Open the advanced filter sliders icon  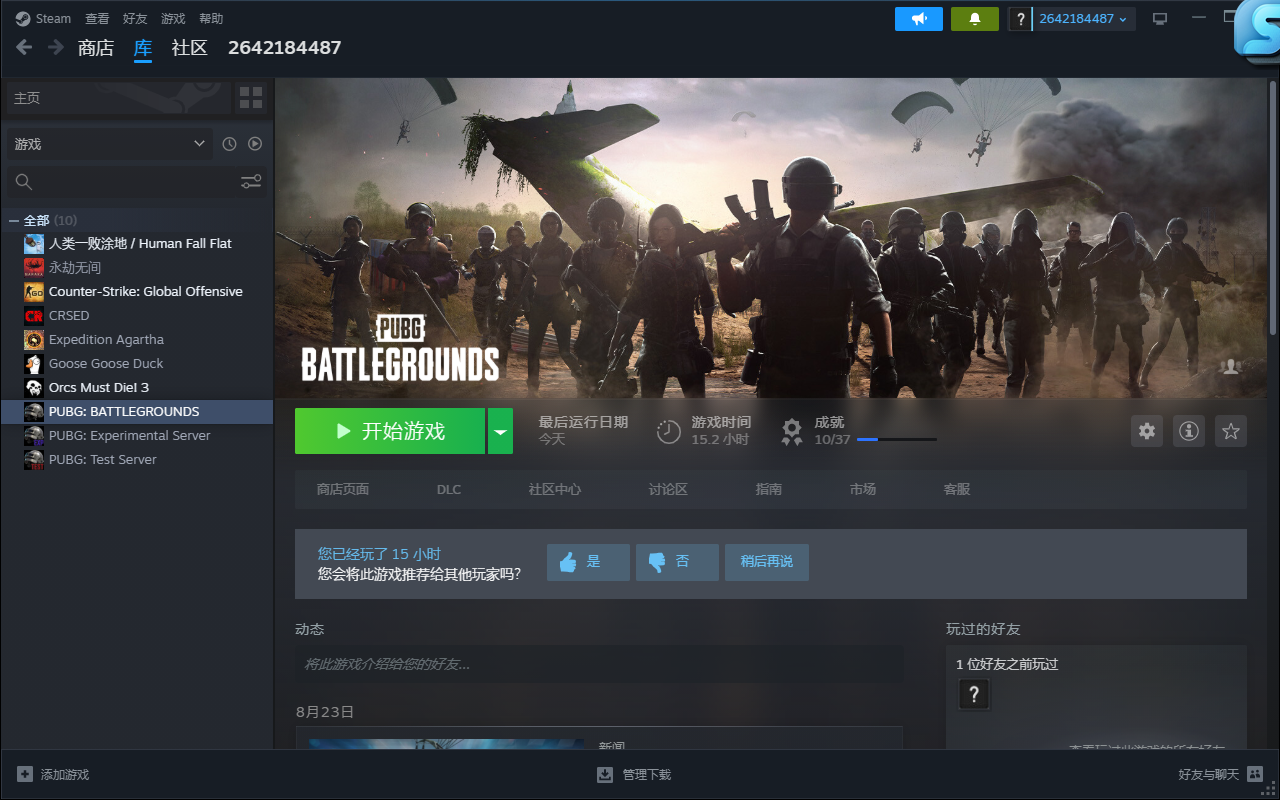251,181
